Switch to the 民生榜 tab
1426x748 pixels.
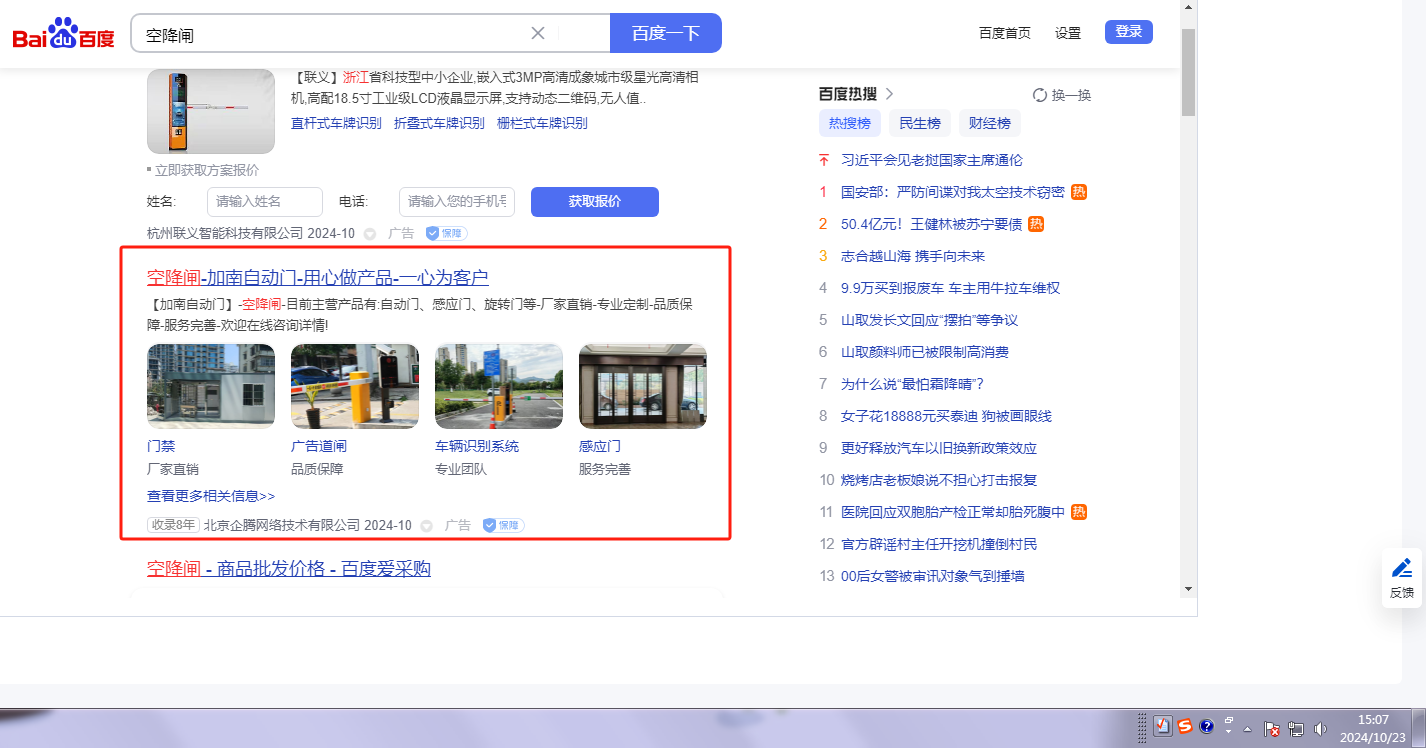pyautogui.click(x=919, y=124)
